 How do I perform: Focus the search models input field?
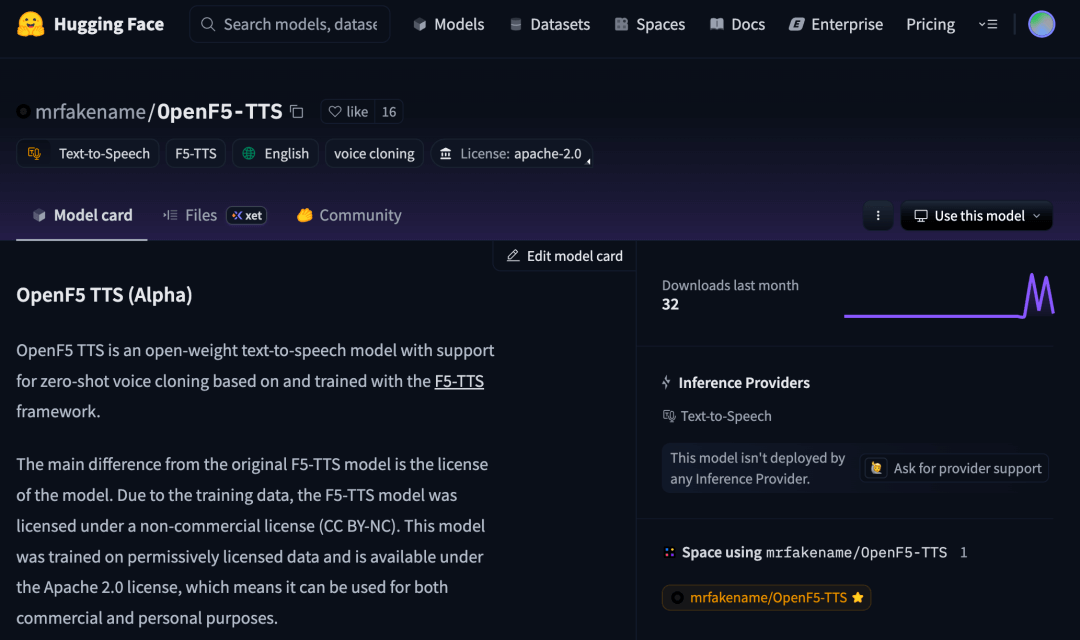(300, 24)
